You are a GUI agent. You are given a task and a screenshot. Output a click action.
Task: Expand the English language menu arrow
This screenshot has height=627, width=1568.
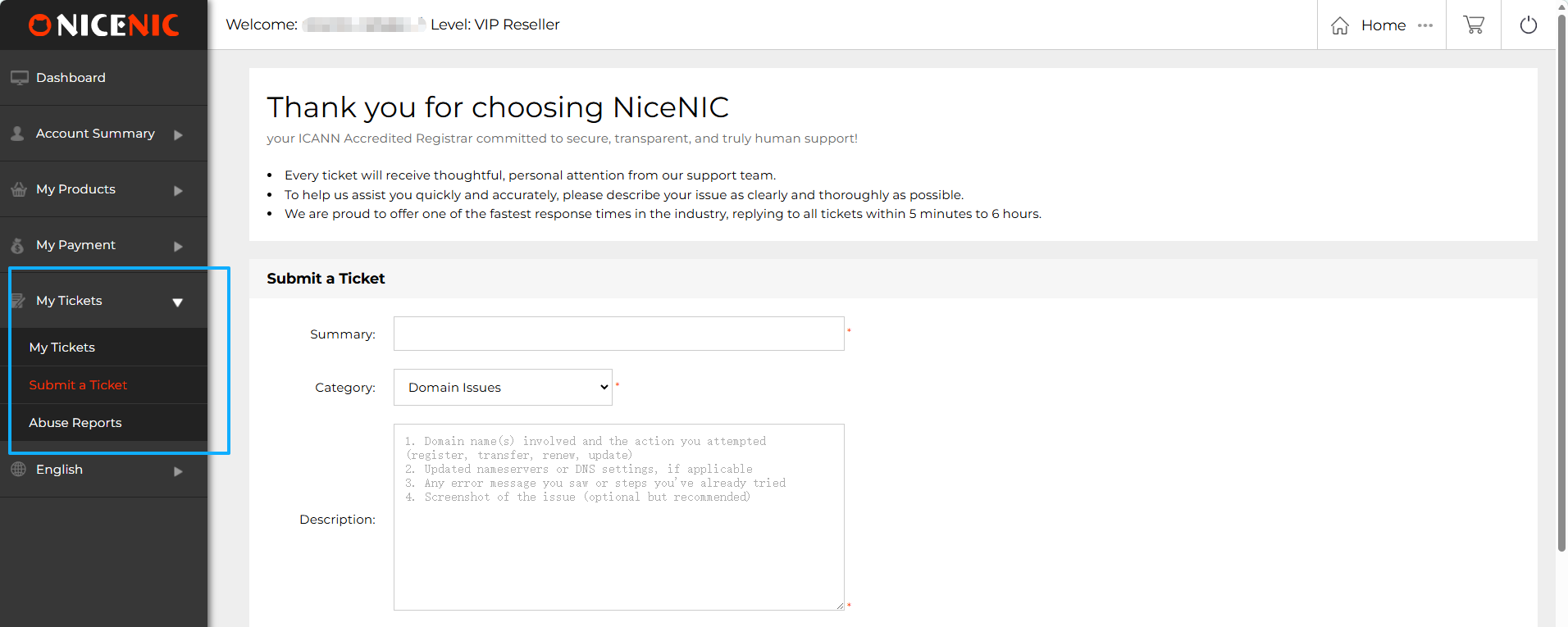178,471
